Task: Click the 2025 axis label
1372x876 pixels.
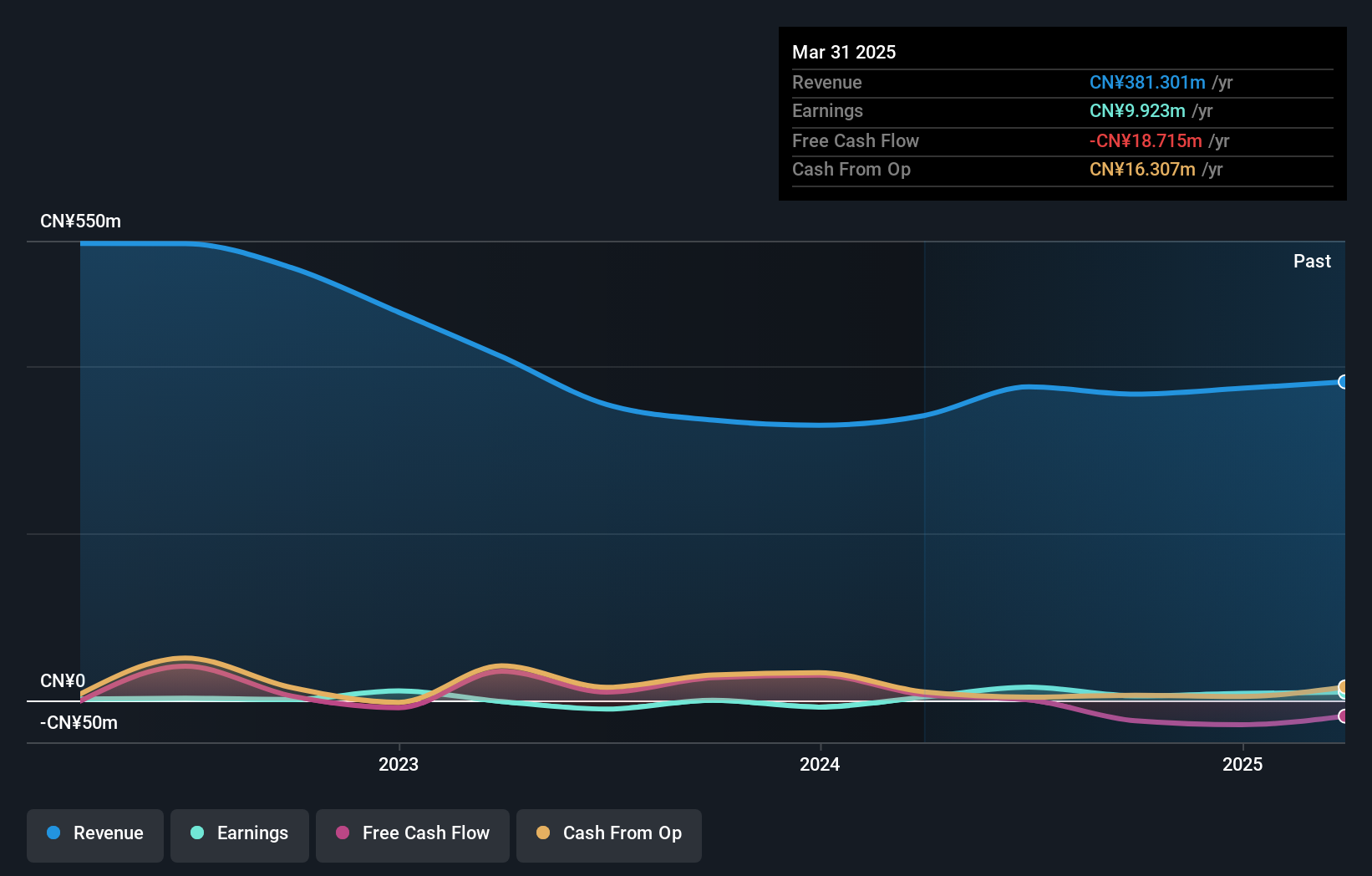Action: [x=1242, y=764]
